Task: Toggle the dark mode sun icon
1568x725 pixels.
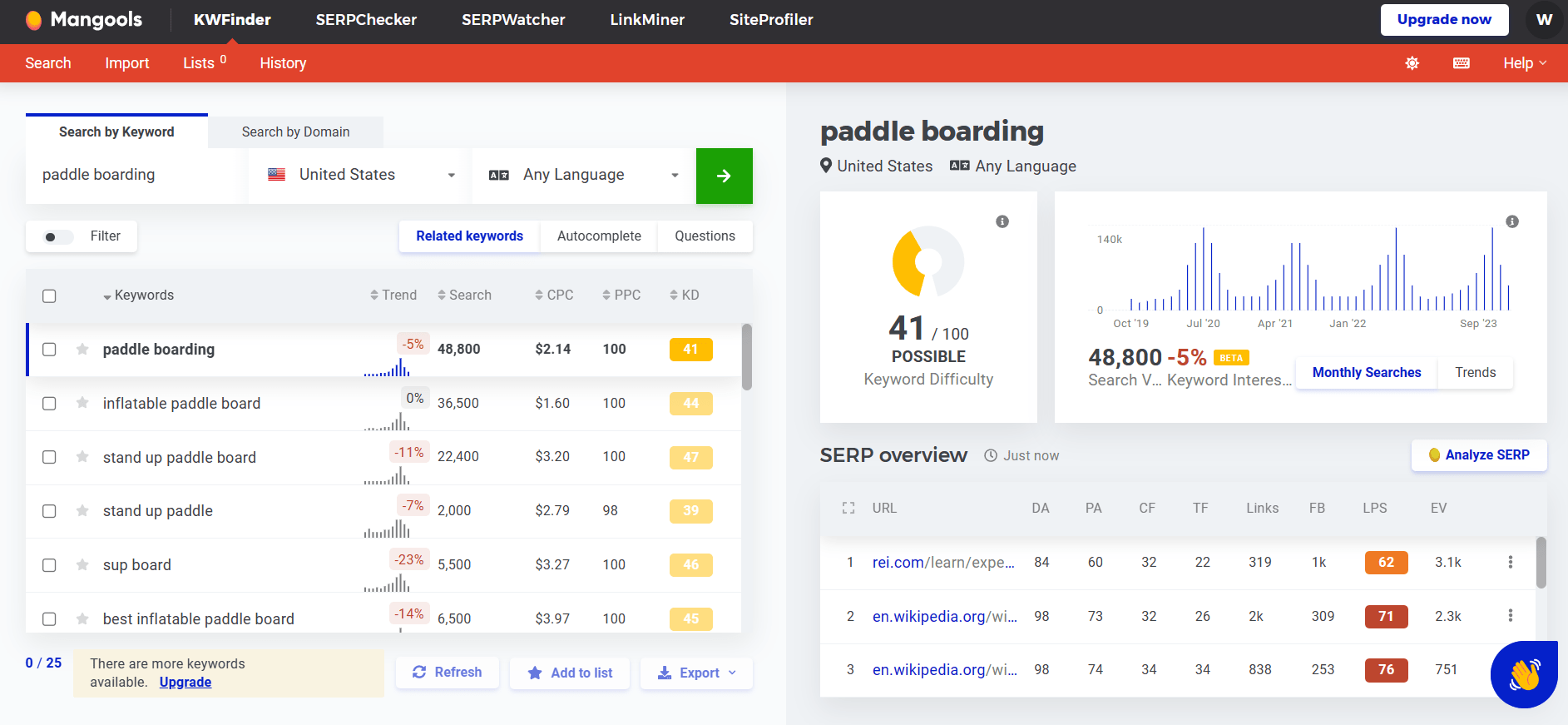Action: [1412, 63]
